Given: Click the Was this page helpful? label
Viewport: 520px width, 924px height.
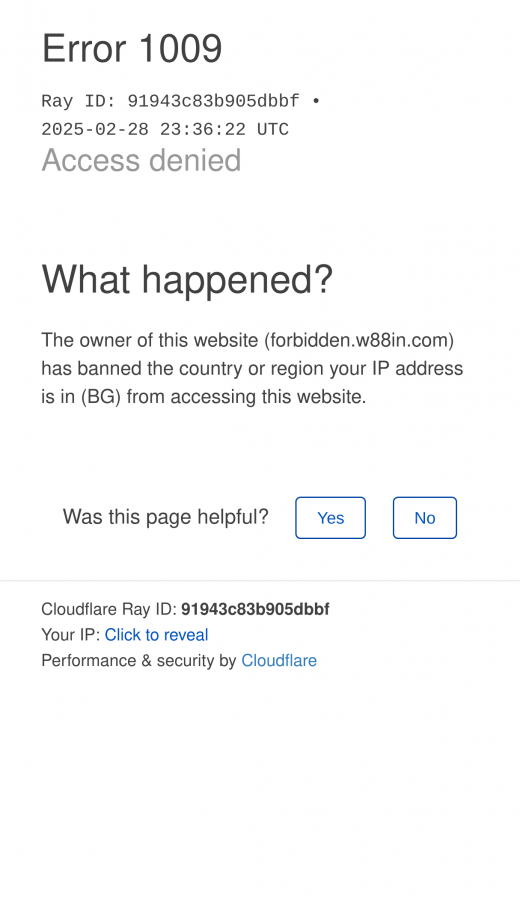Looking at the screenshot, I should [166, 517].
